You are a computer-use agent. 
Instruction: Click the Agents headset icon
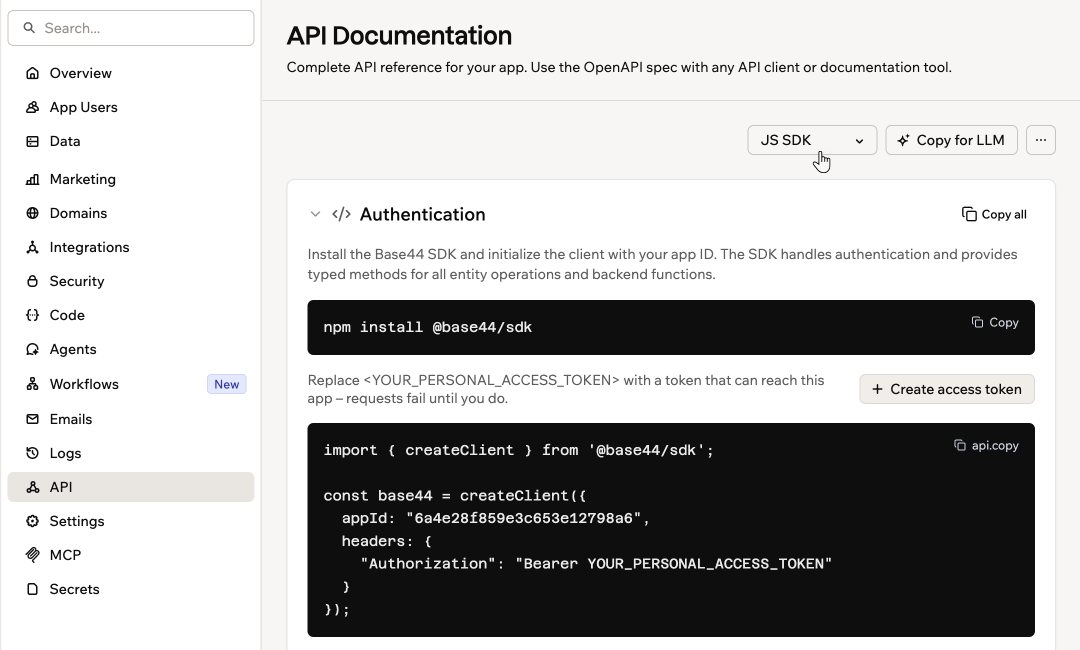[x=32, y=349]
